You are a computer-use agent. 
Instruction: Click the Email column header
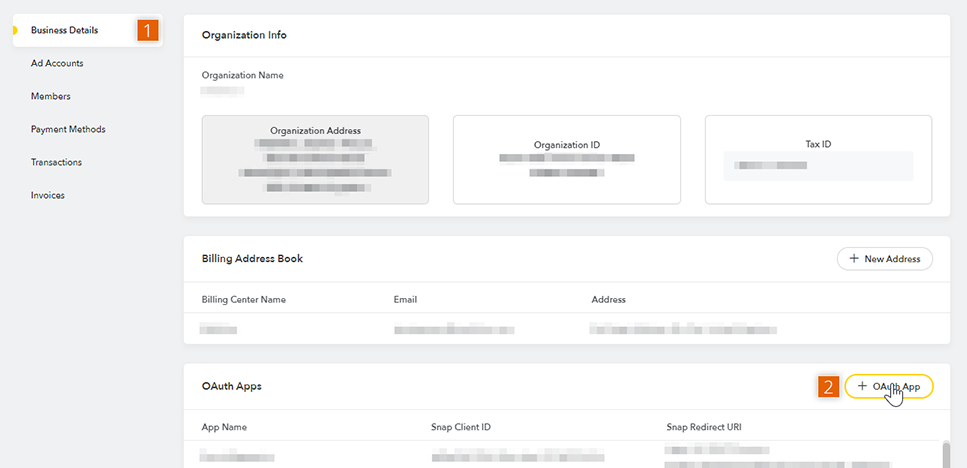coord(405,300)
